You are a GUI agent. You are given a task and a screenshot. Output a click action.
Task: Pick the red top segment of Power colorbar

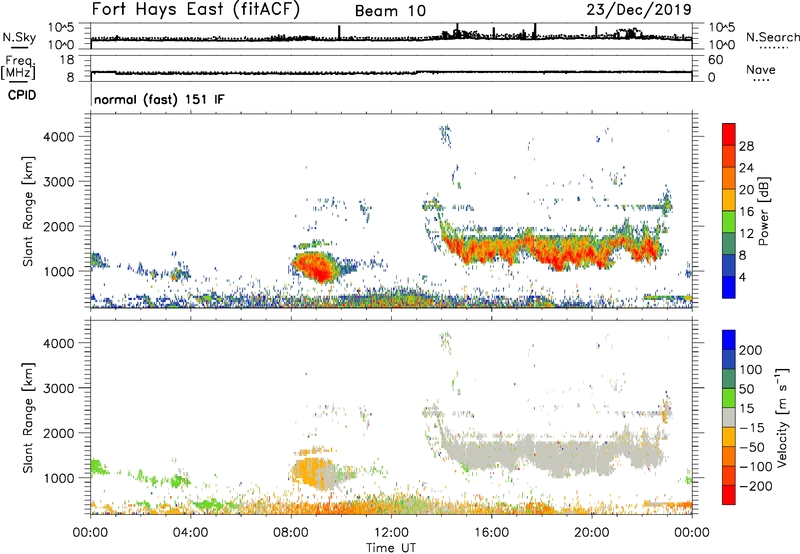729,134
